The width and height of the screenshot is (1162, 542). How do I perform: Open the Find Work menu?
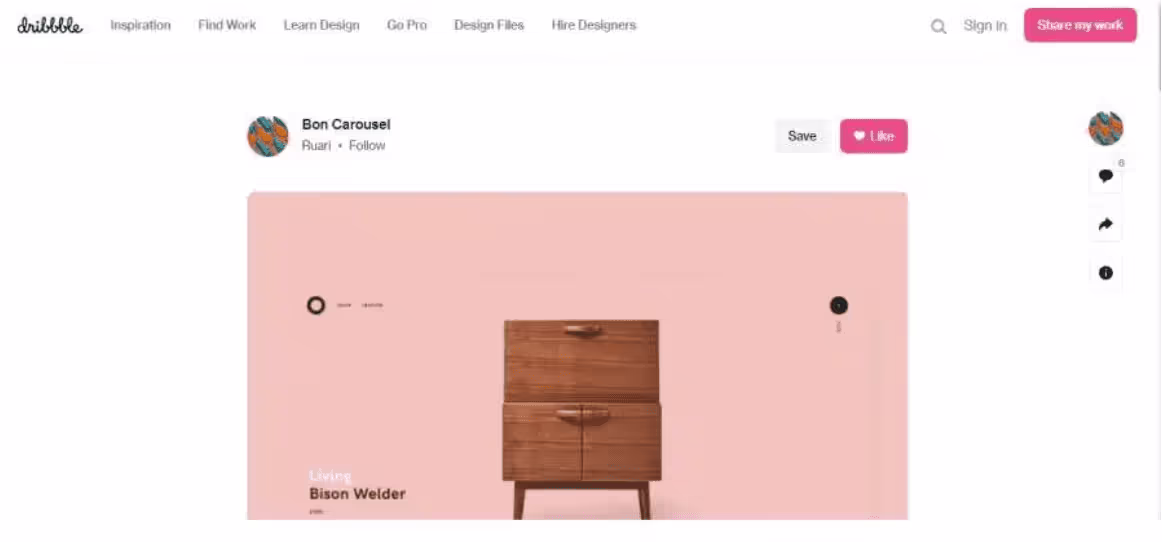(227, 25)
